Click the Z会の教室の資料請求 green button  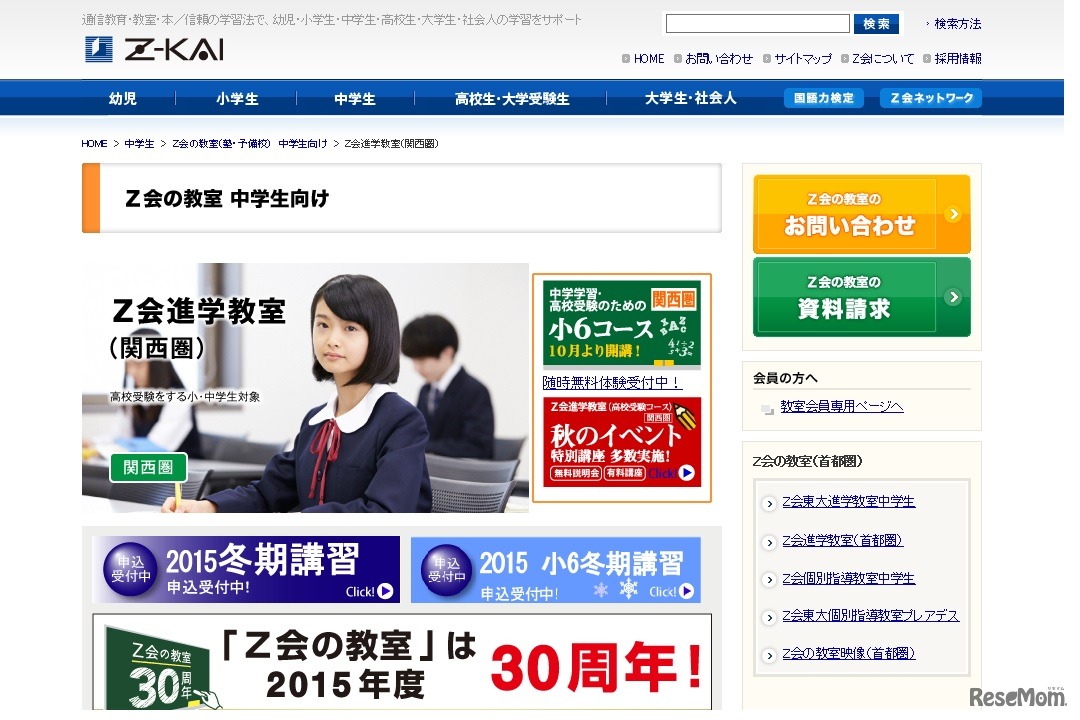[x=862, y=296]
